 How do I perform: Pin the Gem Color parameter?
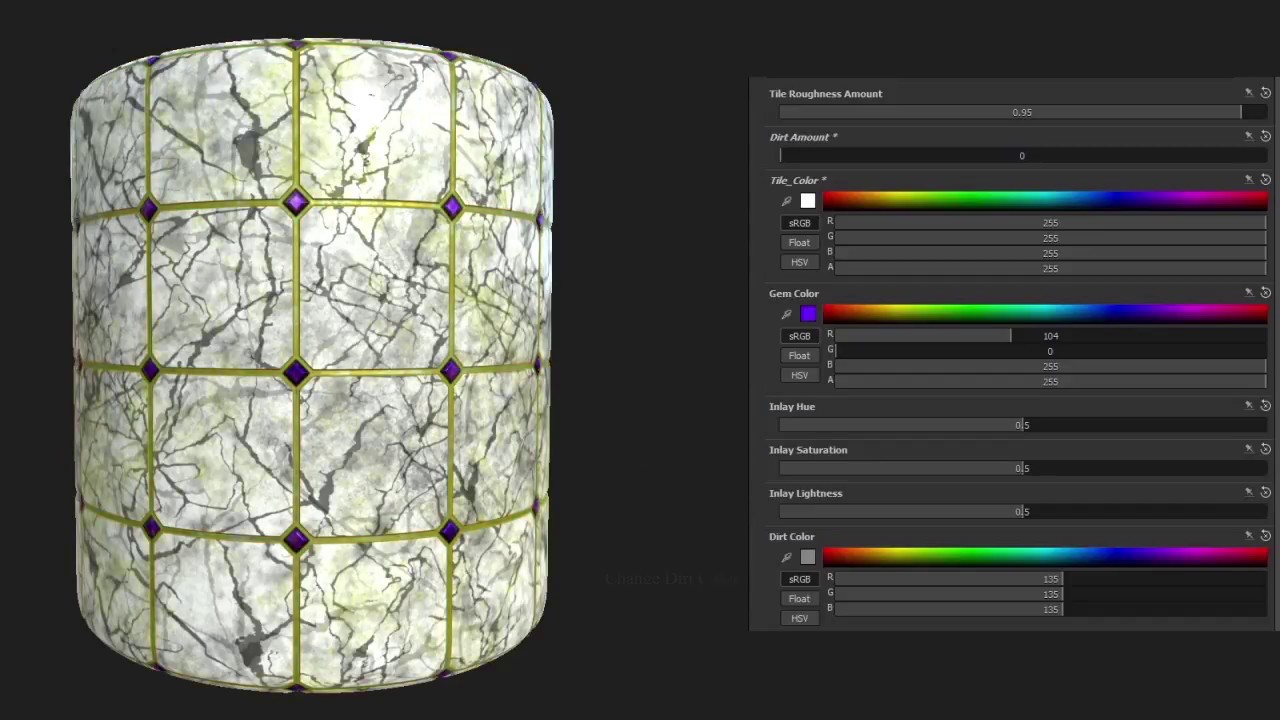(x=1248, y=293)
